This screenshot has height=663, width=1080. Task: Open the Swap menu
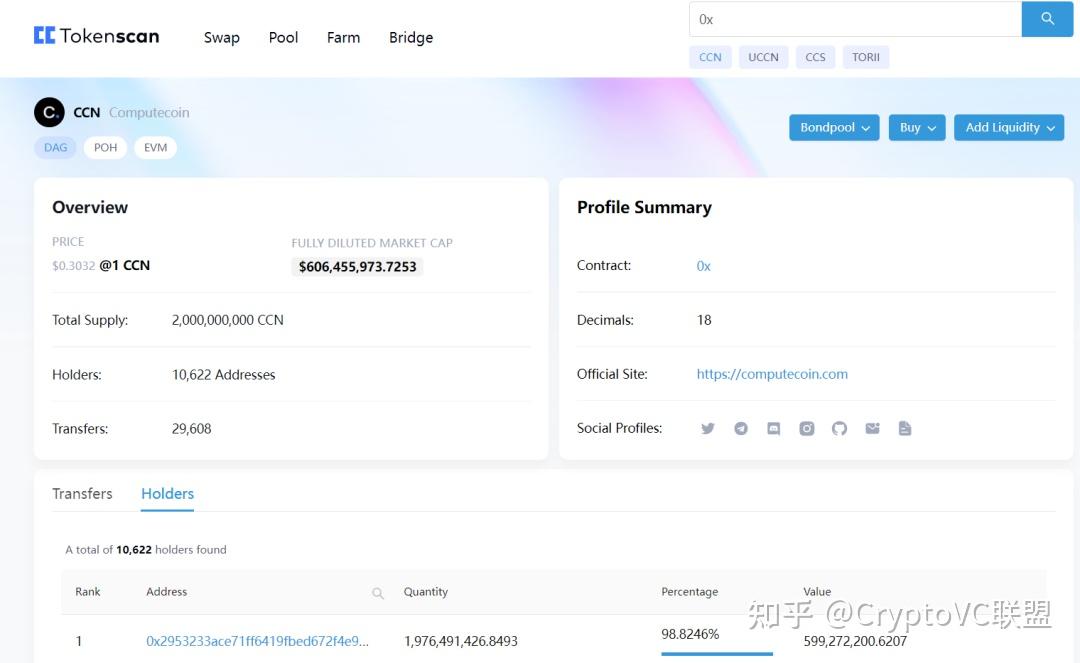(x=222, y=38)
